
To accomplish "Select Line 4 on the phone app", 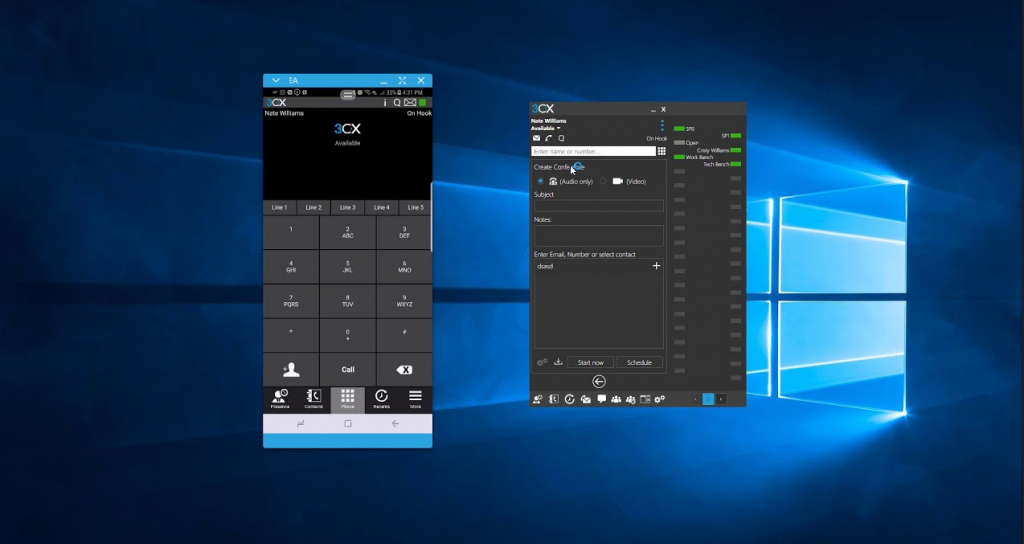I will coord(381,207).
